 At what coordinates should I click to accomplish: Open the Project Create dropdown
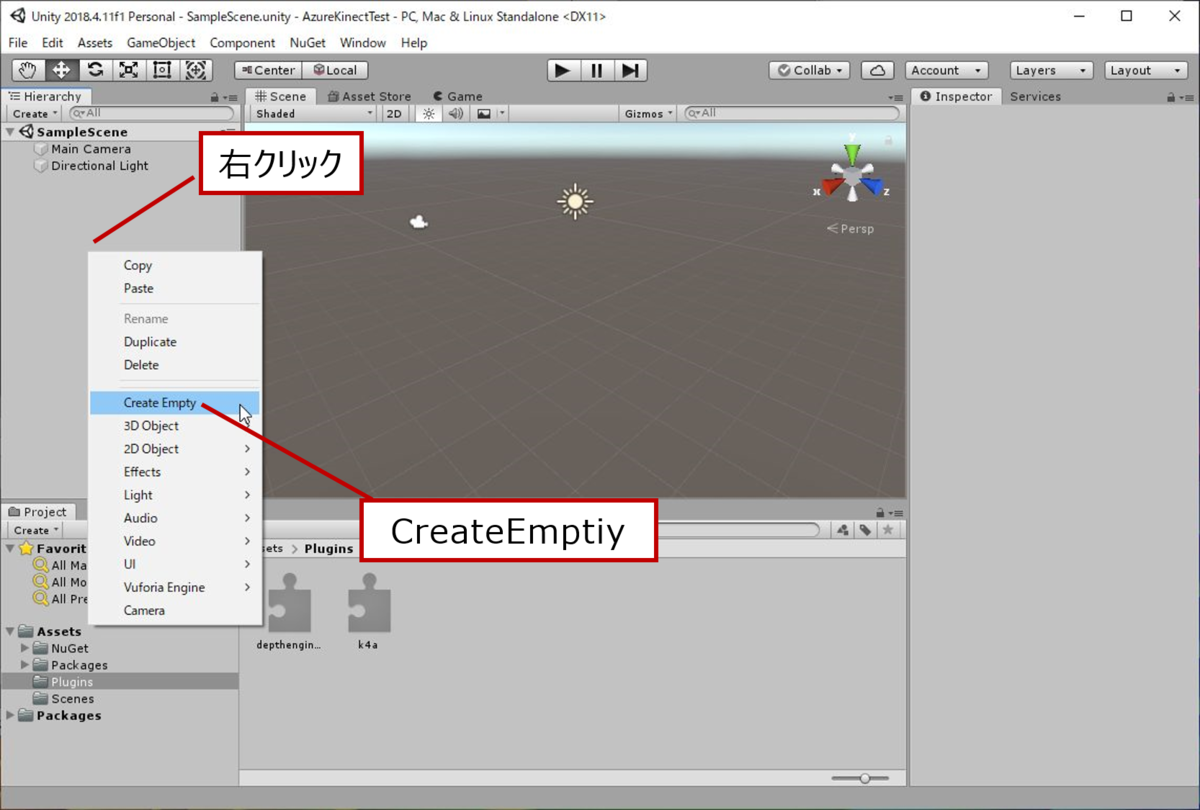point(35,530)
